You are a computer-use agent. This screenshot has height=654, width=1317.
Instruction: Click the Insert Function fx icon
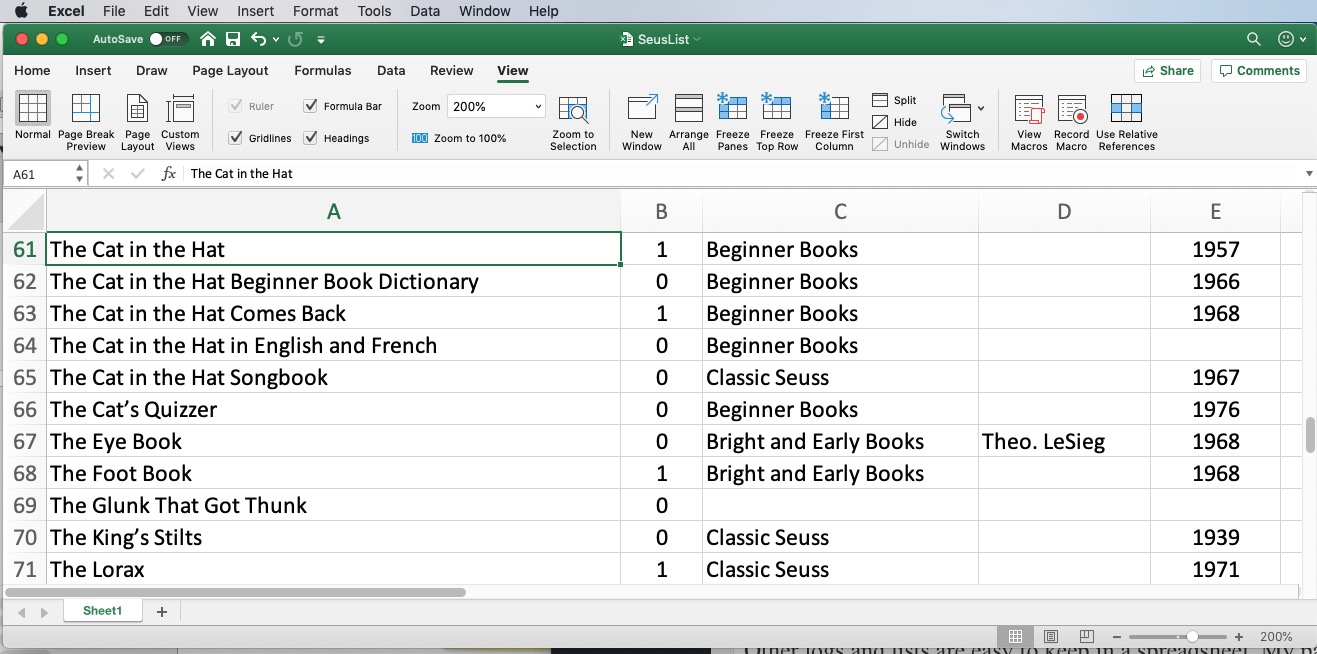click(x=169, y=173)
